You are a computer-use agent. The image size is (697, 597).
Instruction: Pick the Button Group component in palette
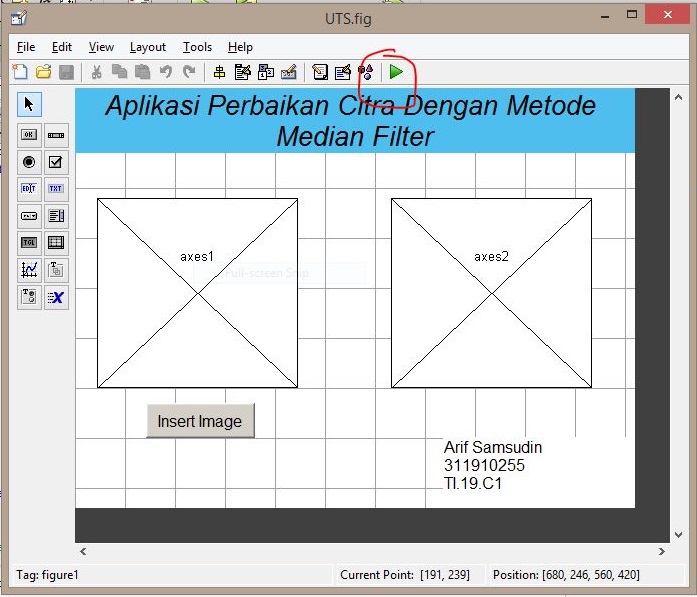(x=29, y=297)
